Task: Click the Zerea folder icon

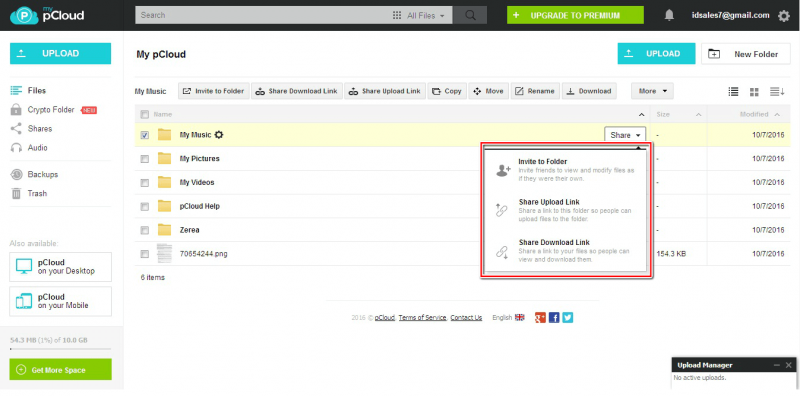Action: pos(164,230)
